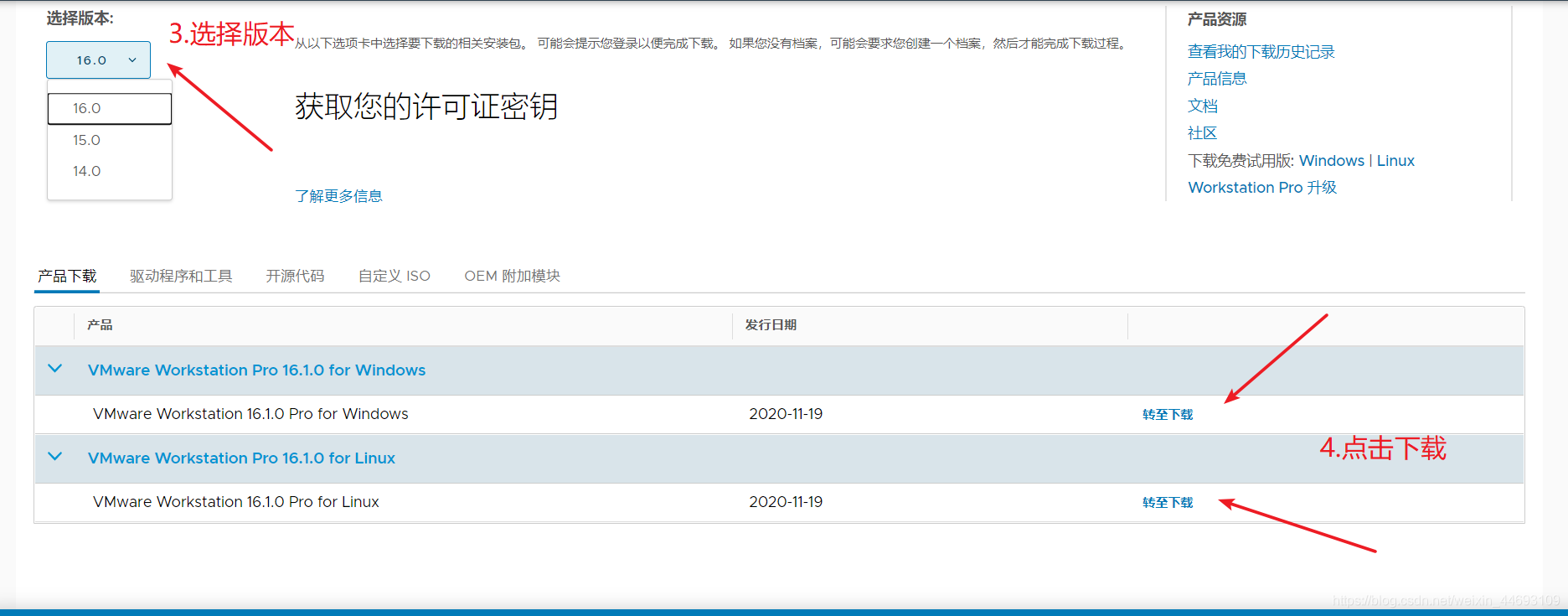
Task: Collapse the Workstation Pro for Linux section chevron
Action: 55,457
